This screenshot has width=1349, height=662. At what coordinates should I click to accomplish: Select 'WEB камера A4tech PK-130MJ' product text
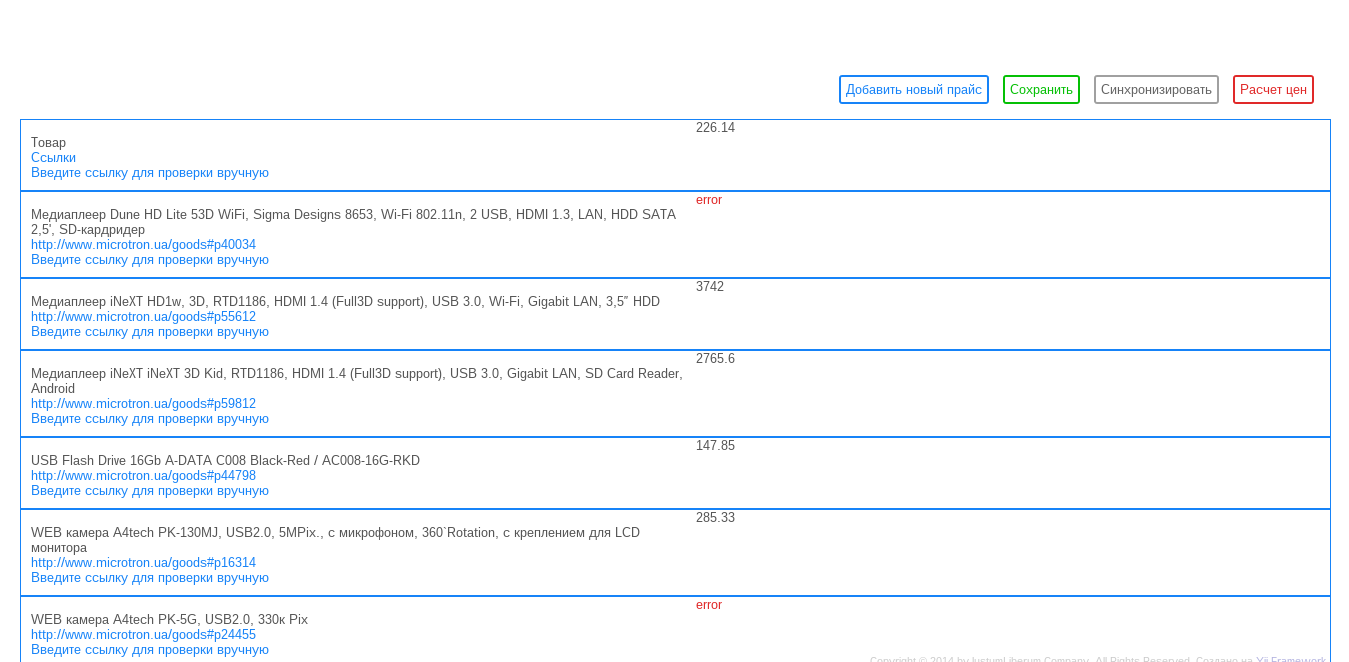[335, 540]
